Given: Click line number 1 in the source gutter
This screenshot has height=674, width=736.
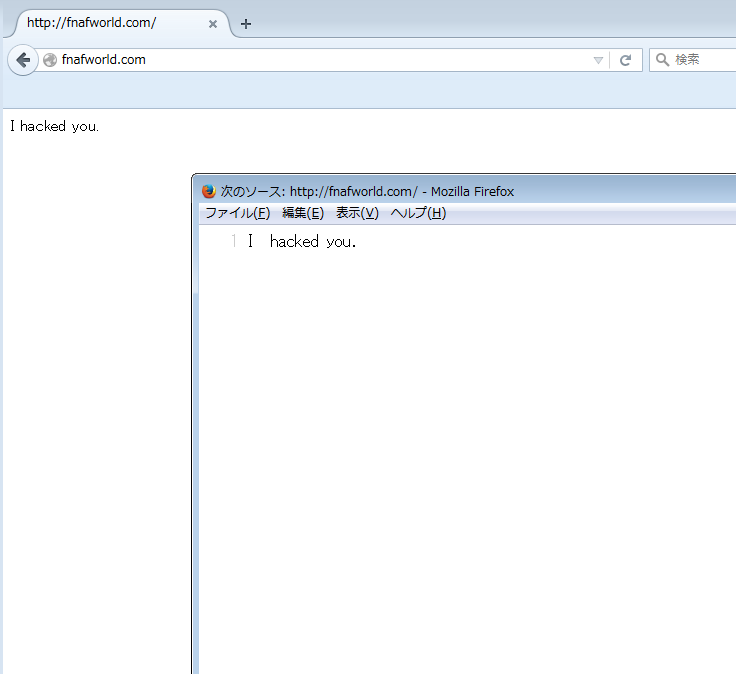Looking at the screenshot, I should 233,242.
